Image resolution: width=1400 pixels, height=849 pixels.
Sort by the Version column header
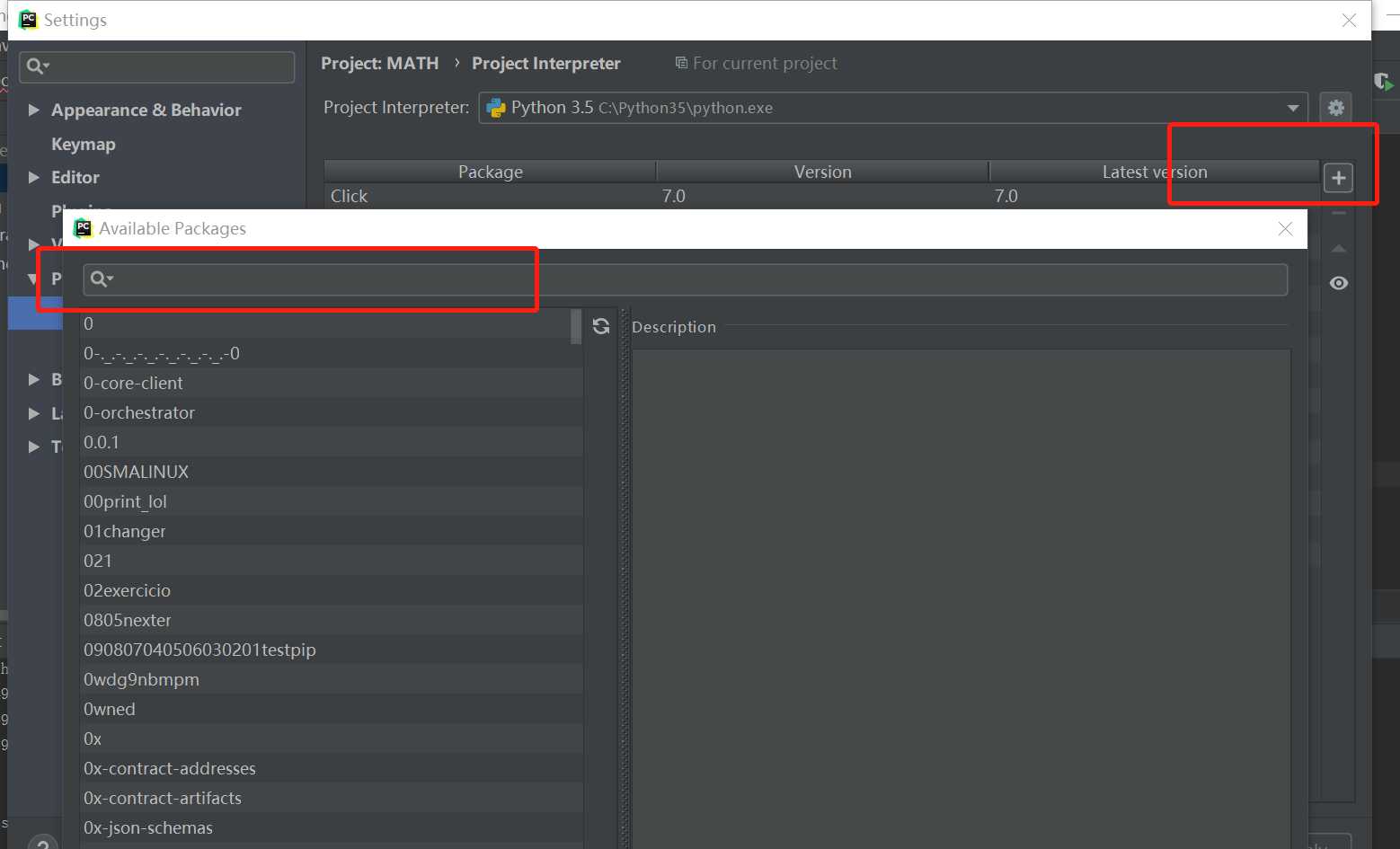822,172
